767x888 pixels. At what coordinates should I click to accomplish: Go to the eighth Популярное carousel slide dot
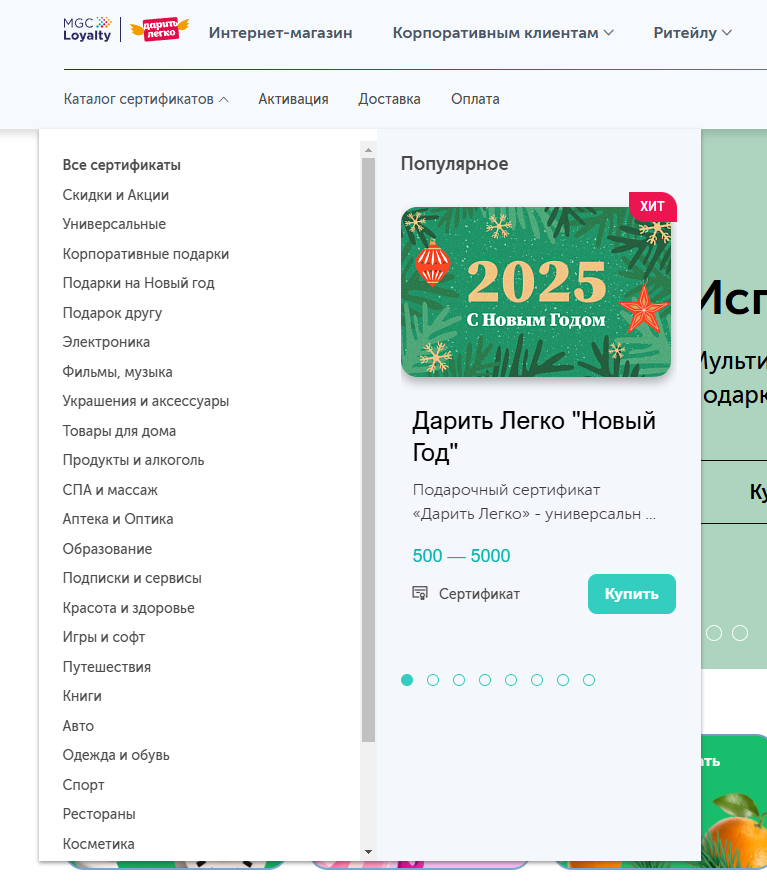[589, 680]
